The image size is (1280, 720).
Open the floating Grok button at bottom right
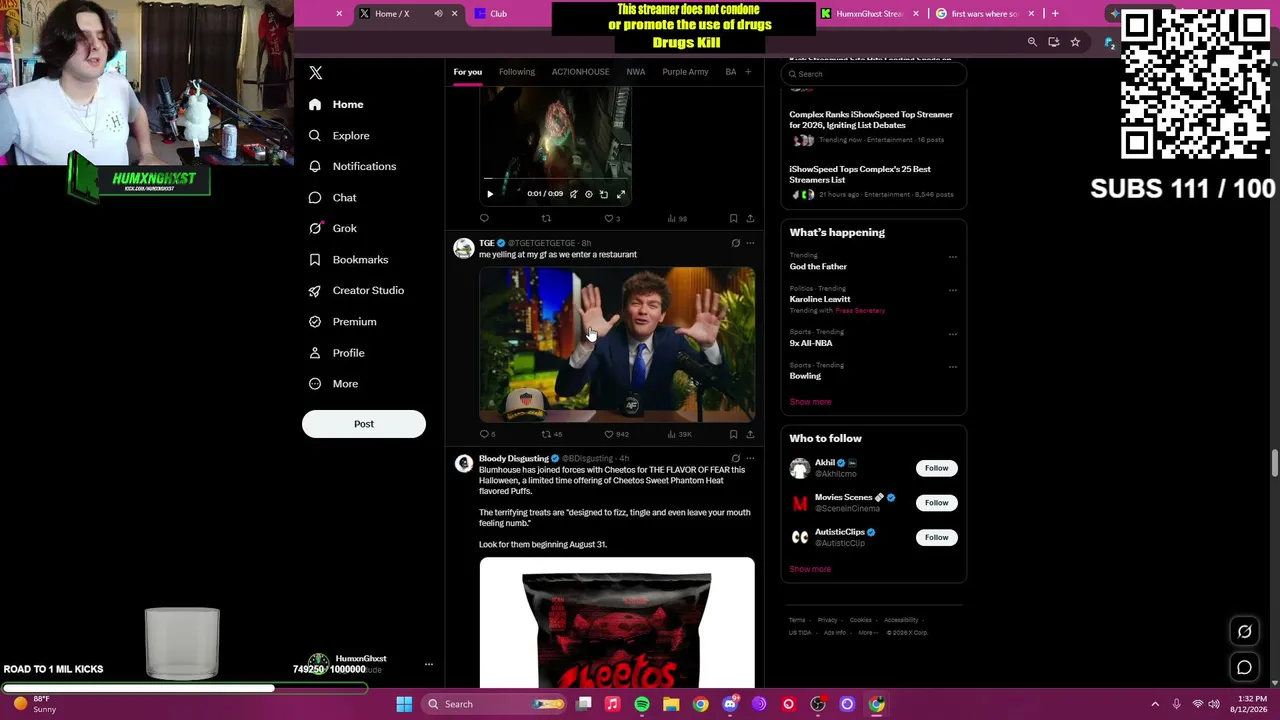tap(1244, 631)
